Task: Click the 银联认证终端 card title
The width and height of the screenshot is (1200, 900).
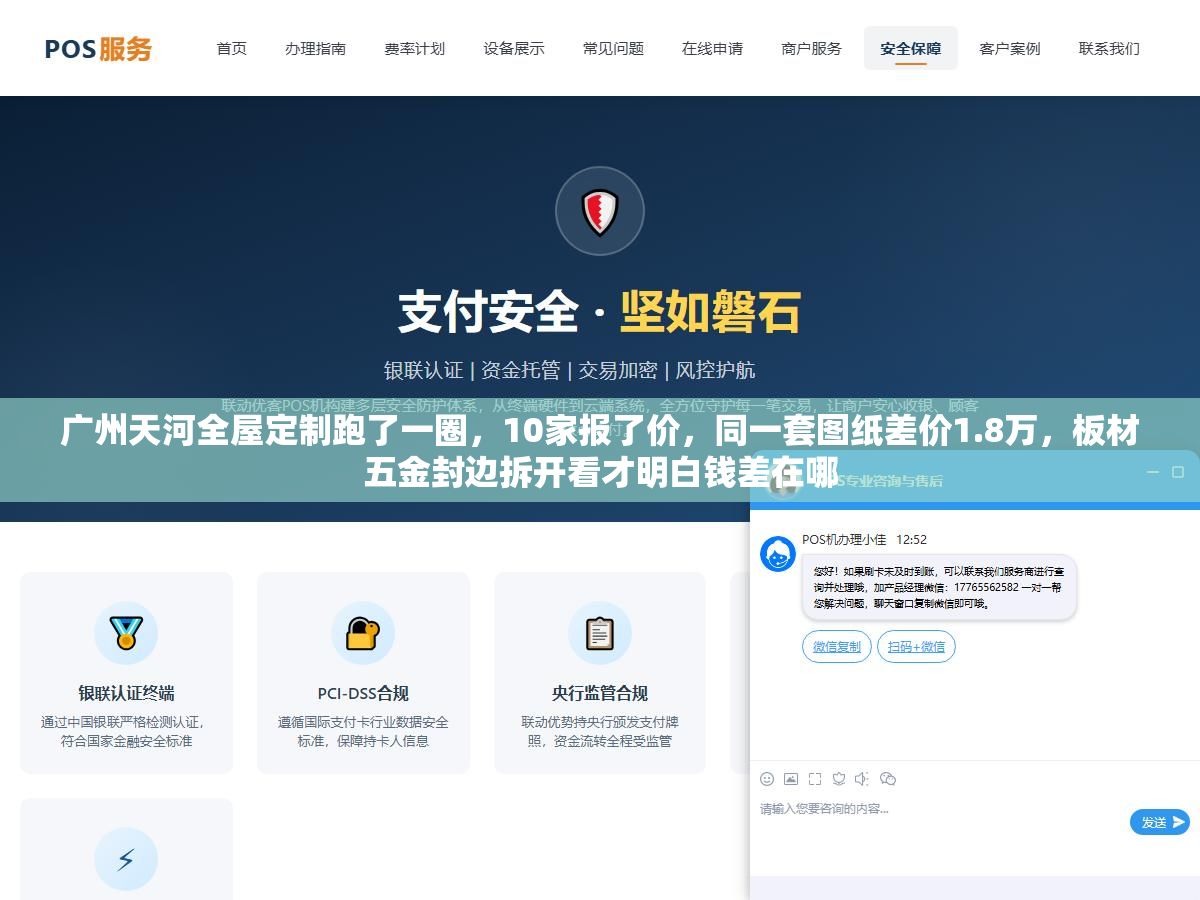Action: [x=126, y=693]
